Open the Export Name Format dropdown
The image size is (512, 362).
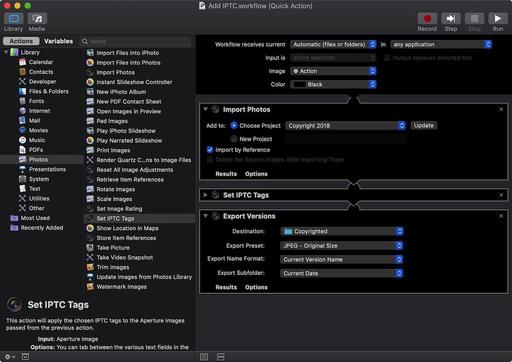[342, 260]
